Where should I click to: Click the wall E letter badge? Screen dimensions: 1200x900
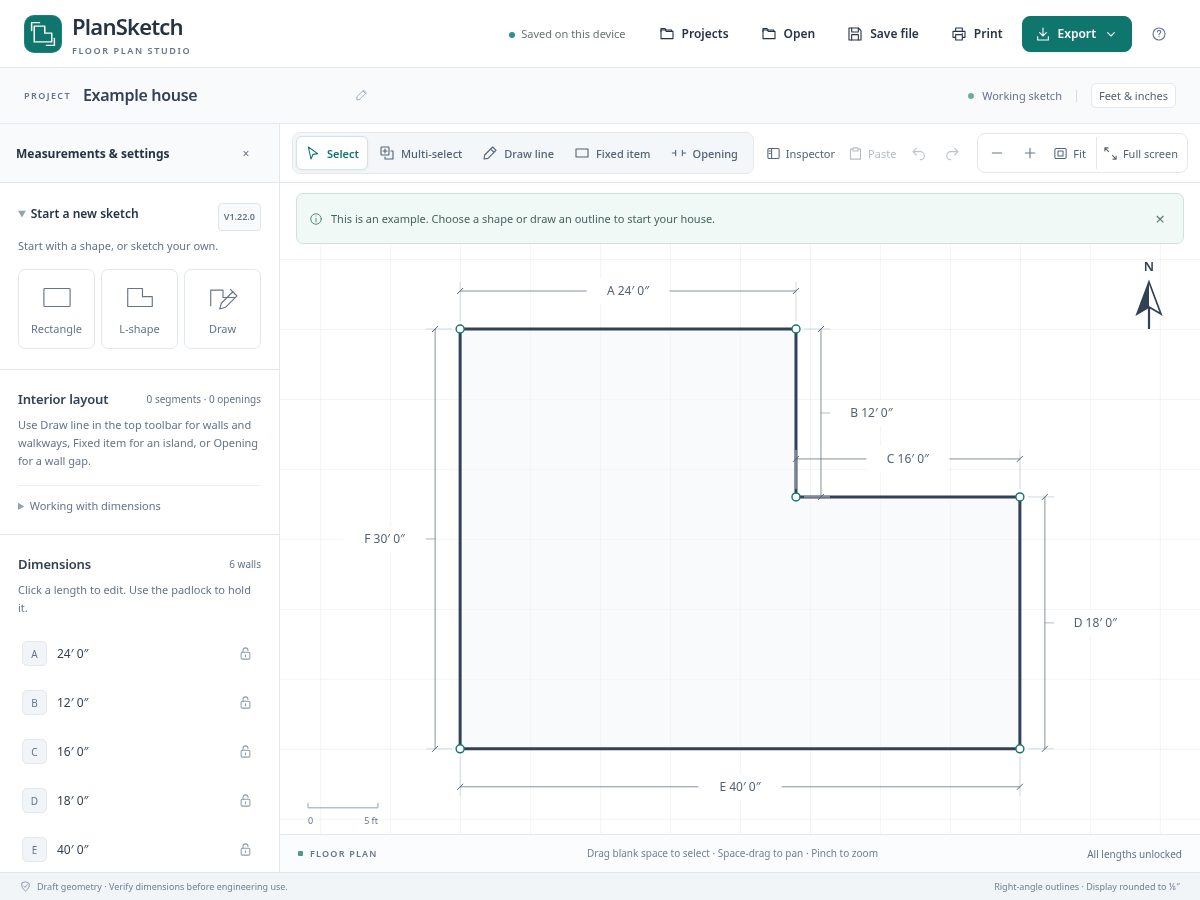click(x=34, y=850)
